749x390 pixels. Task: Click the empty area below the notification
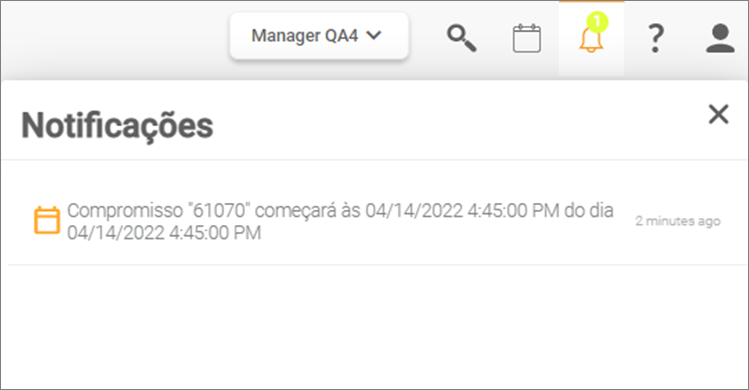click(x=375, y=325)
